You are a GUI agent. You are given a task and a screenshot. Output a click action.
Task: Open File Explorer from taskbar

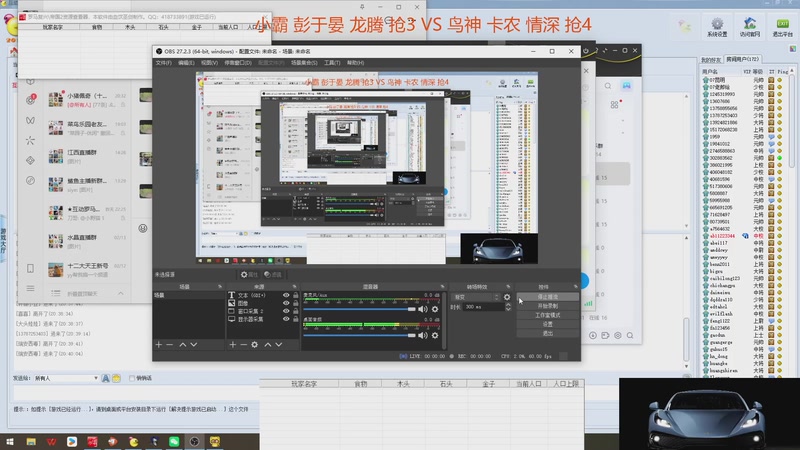(x=31, y=441)
